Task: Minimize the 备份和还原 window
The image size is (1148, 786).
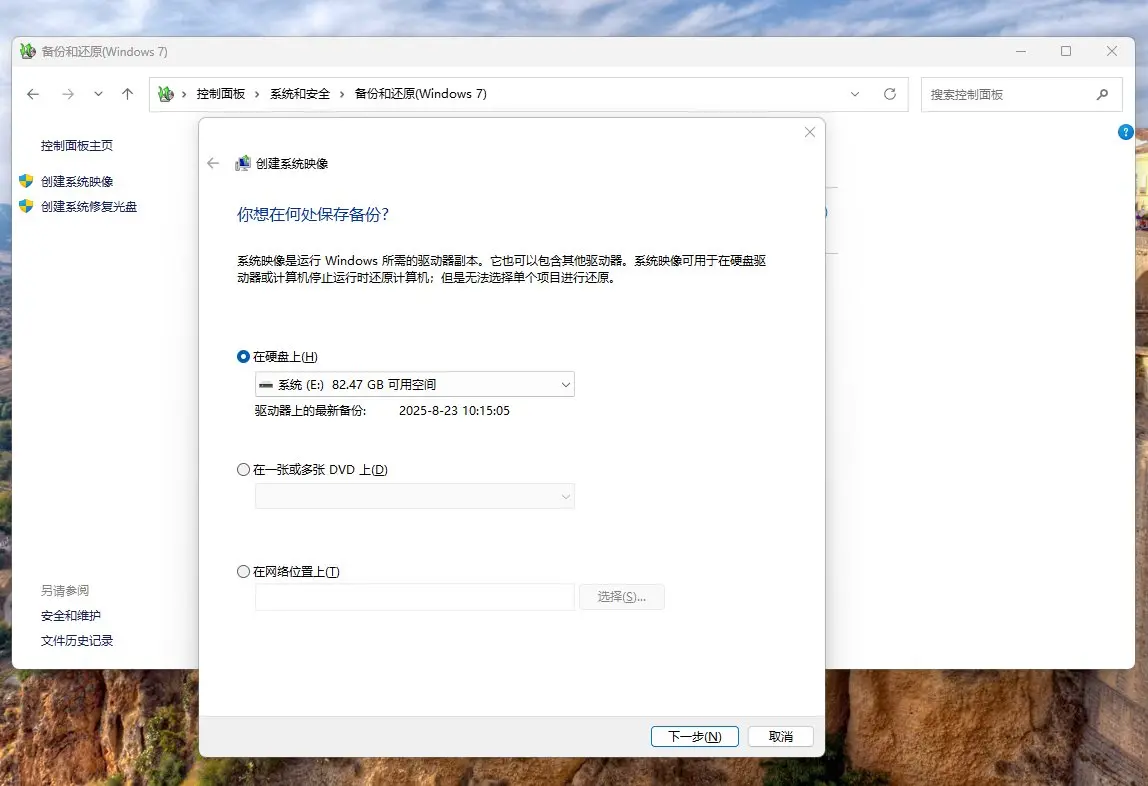Action: [1021, 51]
